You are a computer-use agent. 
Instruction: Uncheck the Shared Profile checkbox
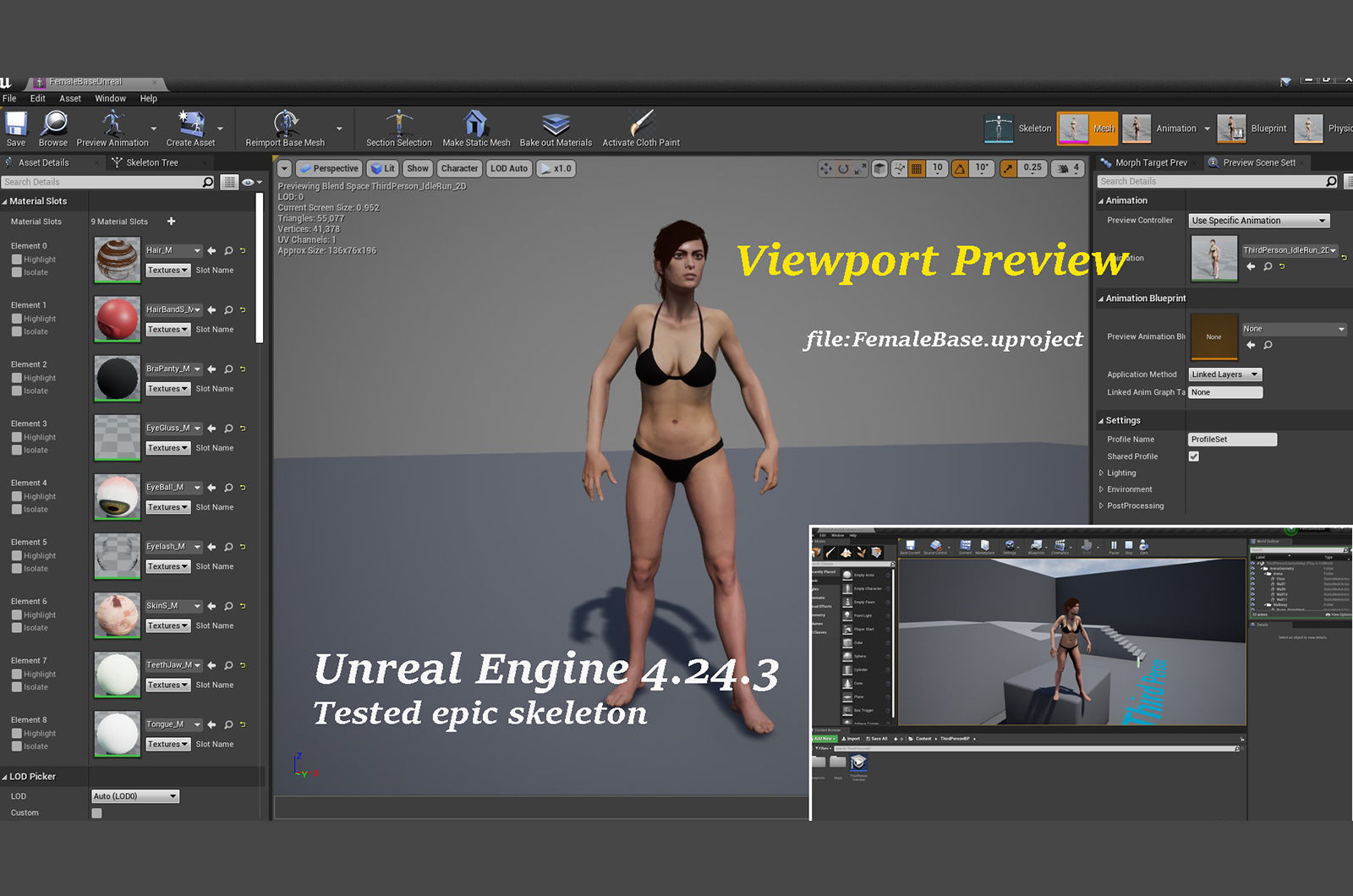[x=1194, y=456]
